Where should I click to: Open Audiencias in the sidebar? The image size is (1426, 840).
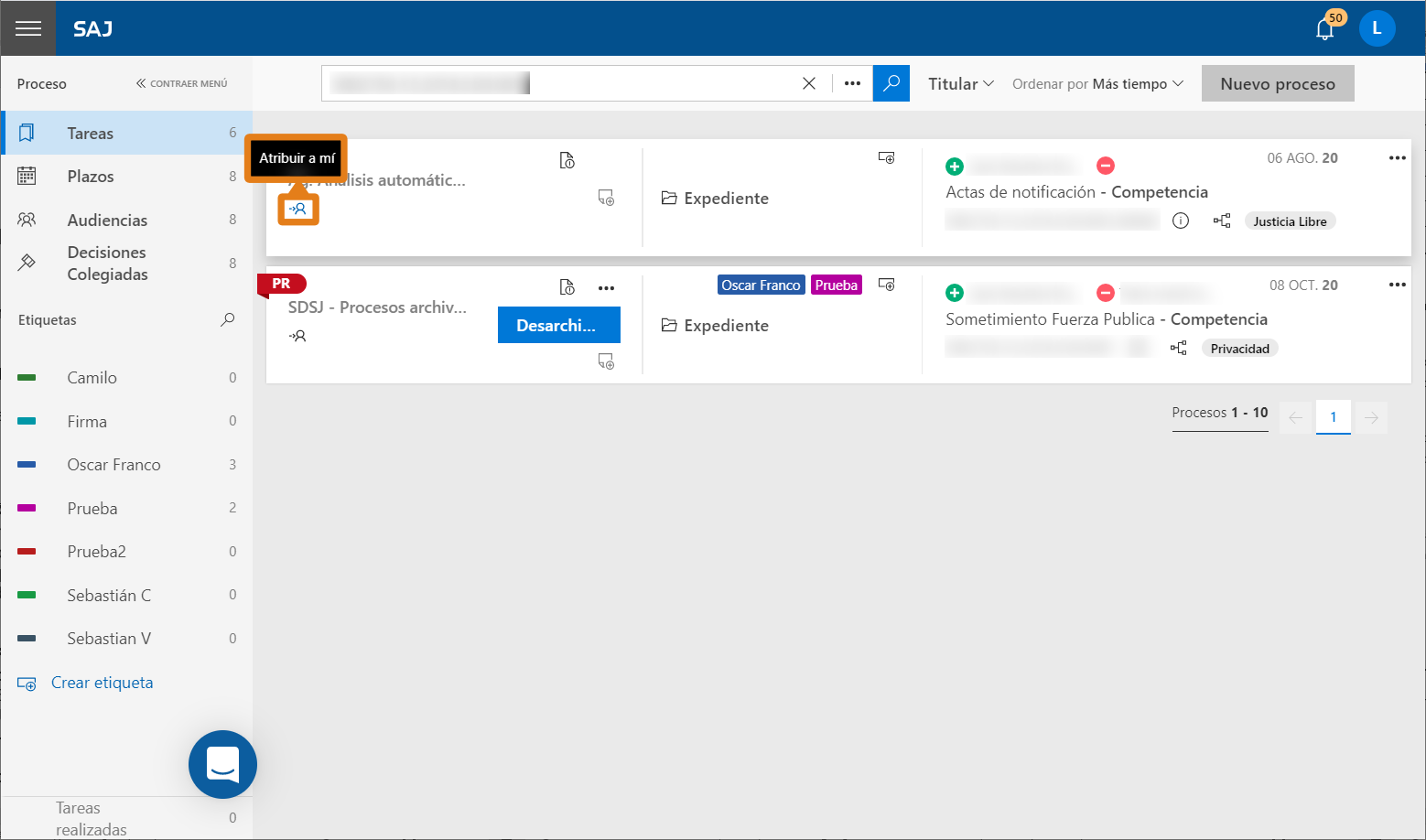click(x=126, y=220)
